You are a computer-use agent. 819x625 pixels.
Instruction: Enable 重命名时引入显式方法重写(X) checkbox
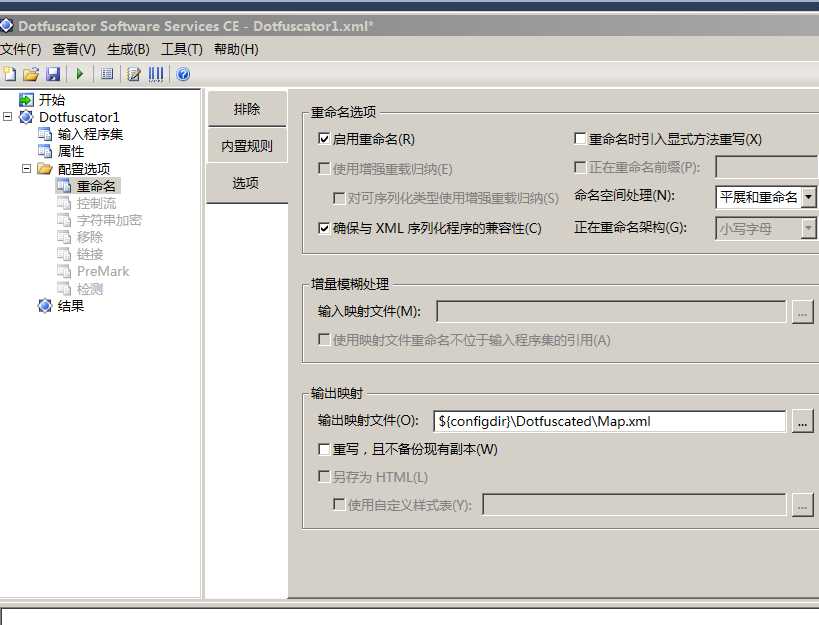579,138
